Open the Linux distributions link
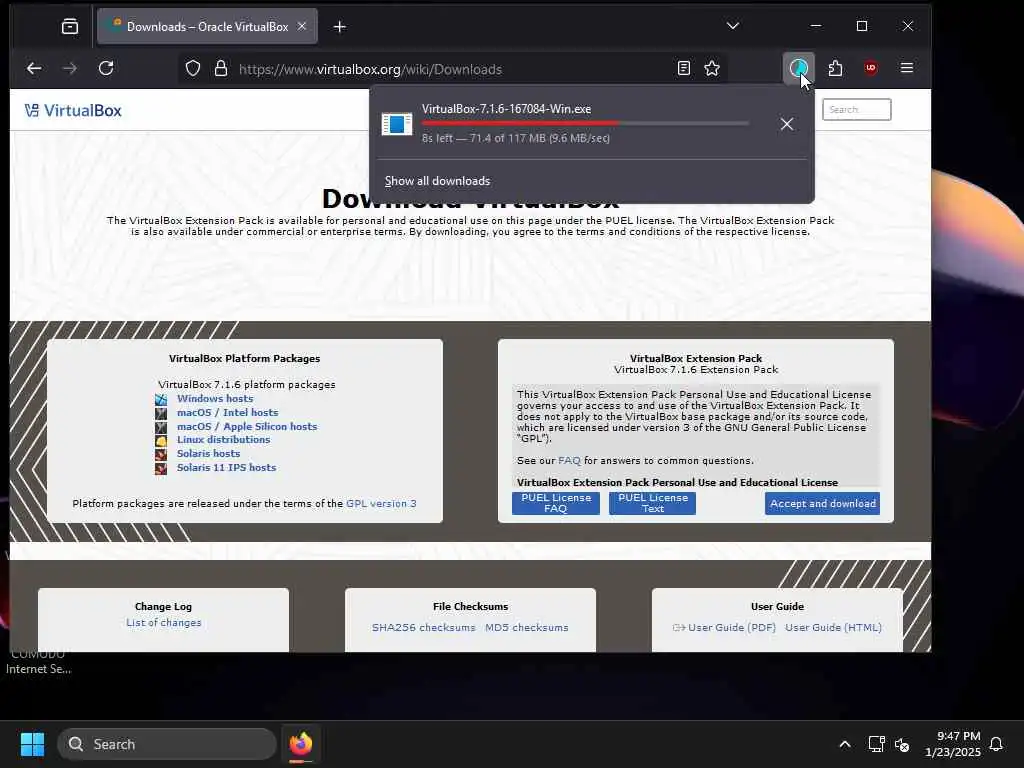1024x768 pixels. [223, 440]
